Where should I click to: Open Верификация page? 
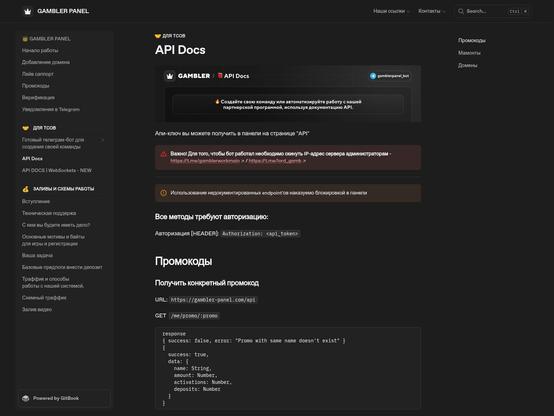38,98
